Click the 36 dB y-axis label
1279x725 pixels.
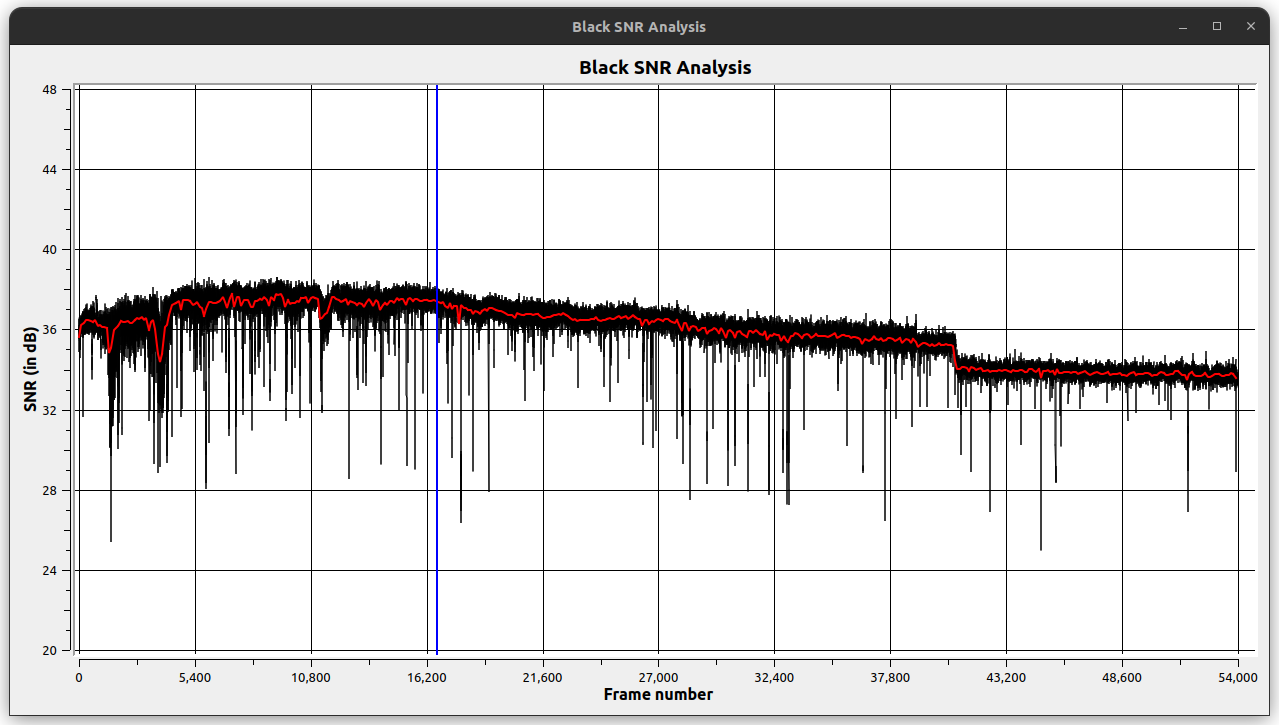(49, 330)
